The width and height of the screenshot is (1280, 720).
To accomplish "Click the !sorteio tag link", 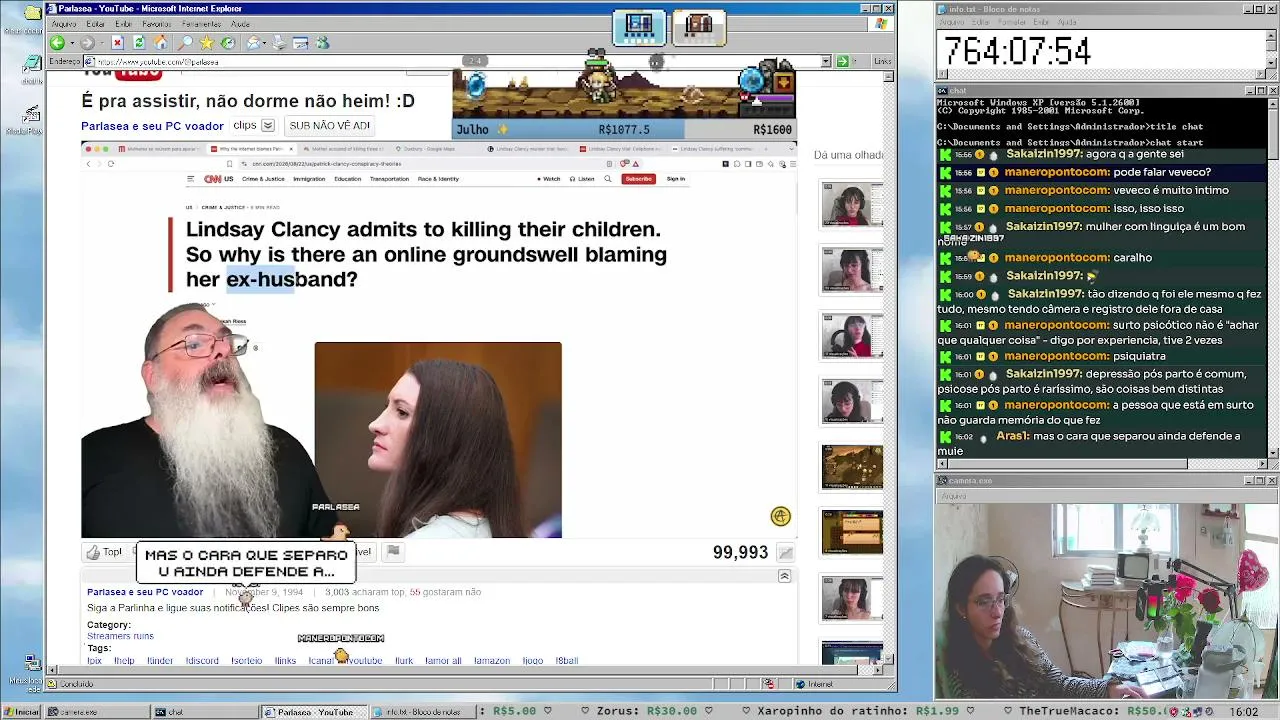I will [247, 661].
